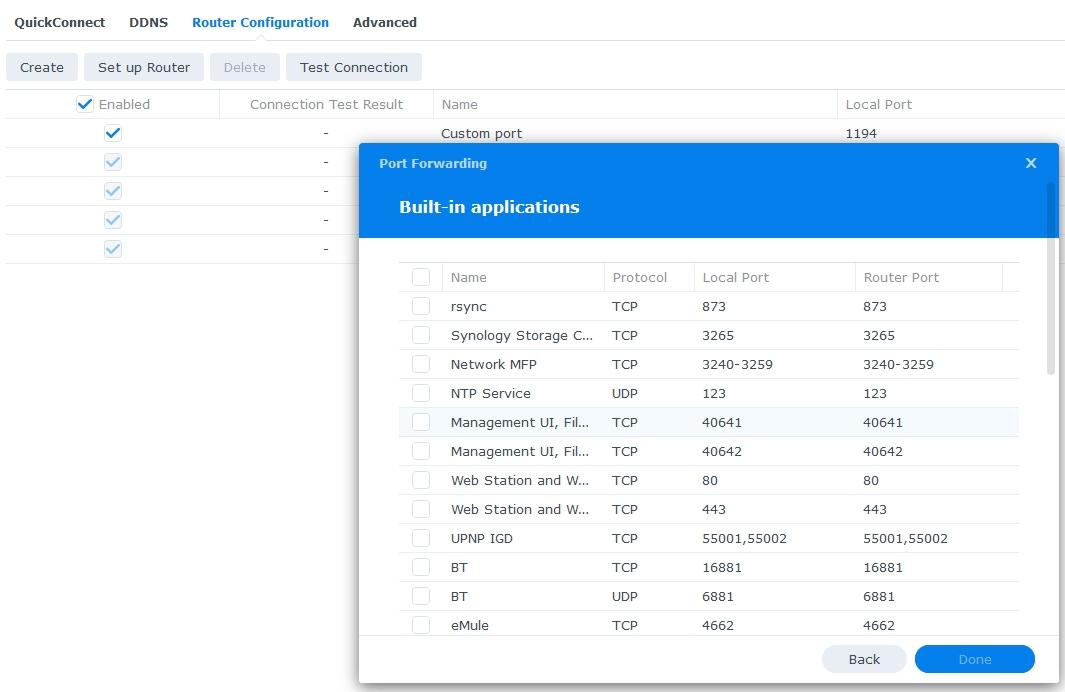Switch to the QuickConnect tab

pos(59,22)
